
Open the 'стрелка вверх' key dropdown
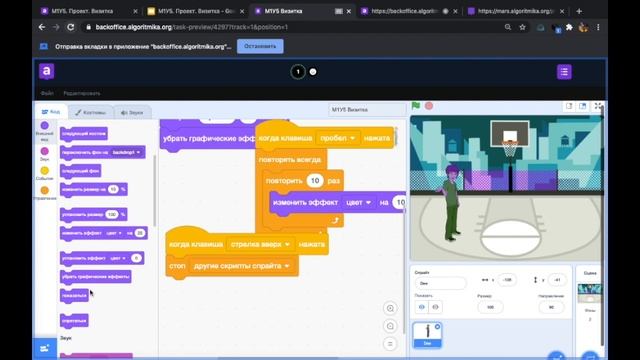(x=260, y=244)
